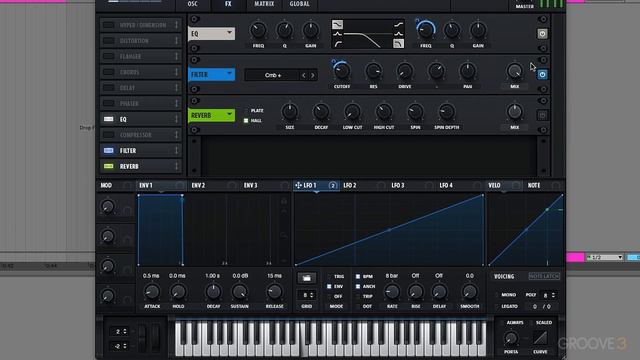This screenshot has width=640, height=360.
Task: Open the FILTER effect type dropdown
Action: point(211,75)
